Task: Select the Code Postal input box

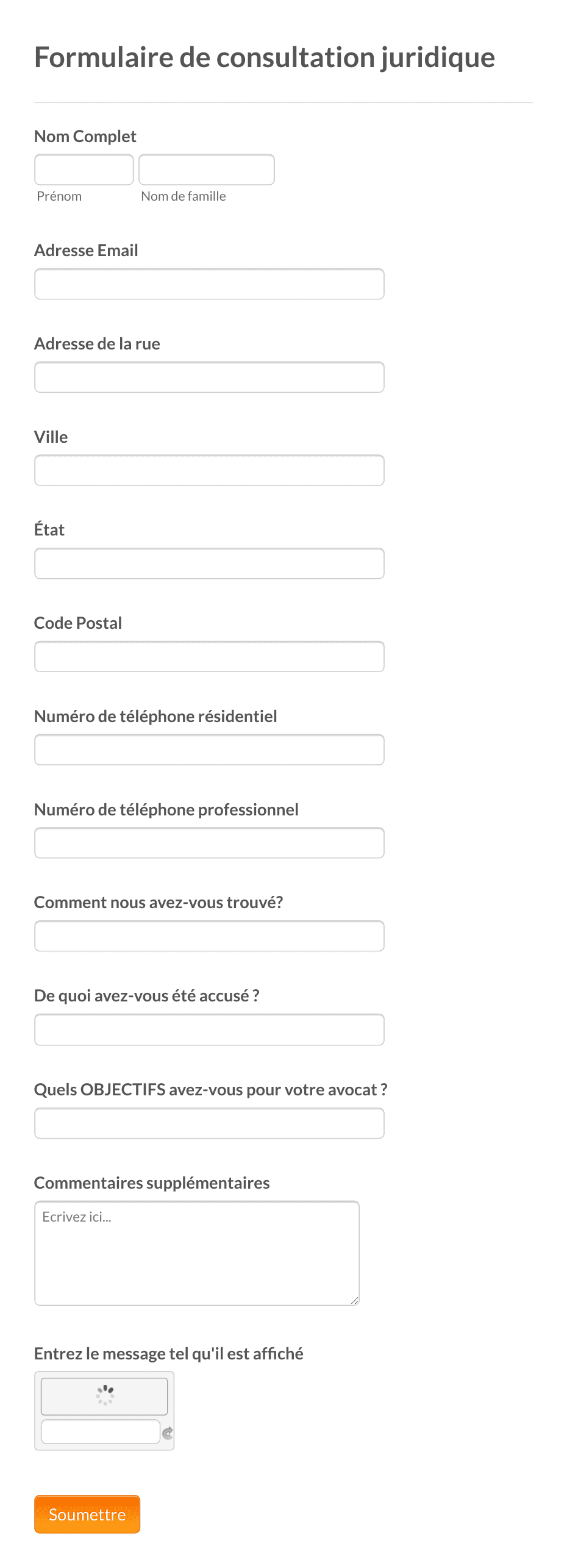Action: click(209, 657)
